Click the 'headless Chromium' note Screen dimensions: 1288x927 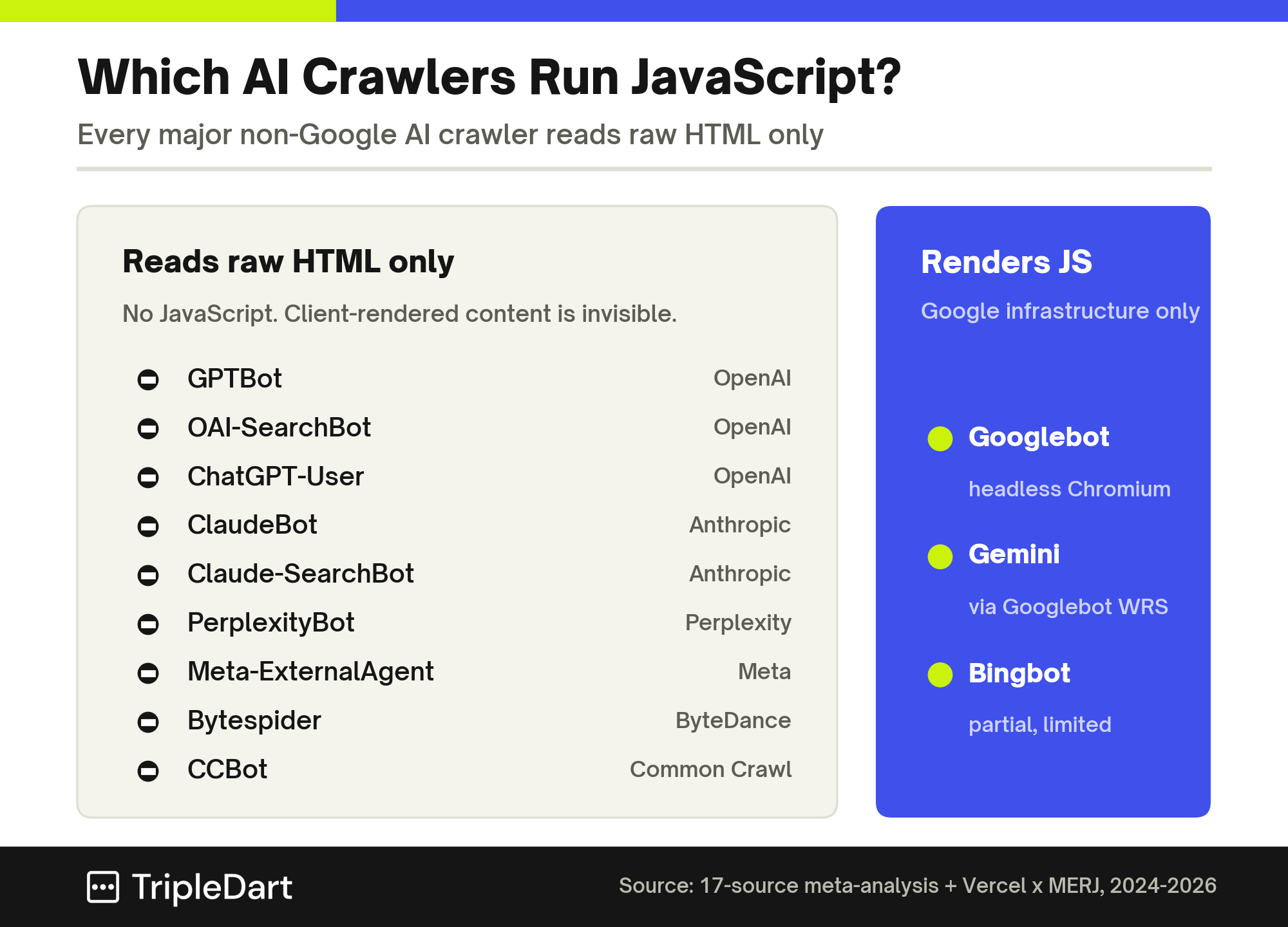coord(1070,489)
